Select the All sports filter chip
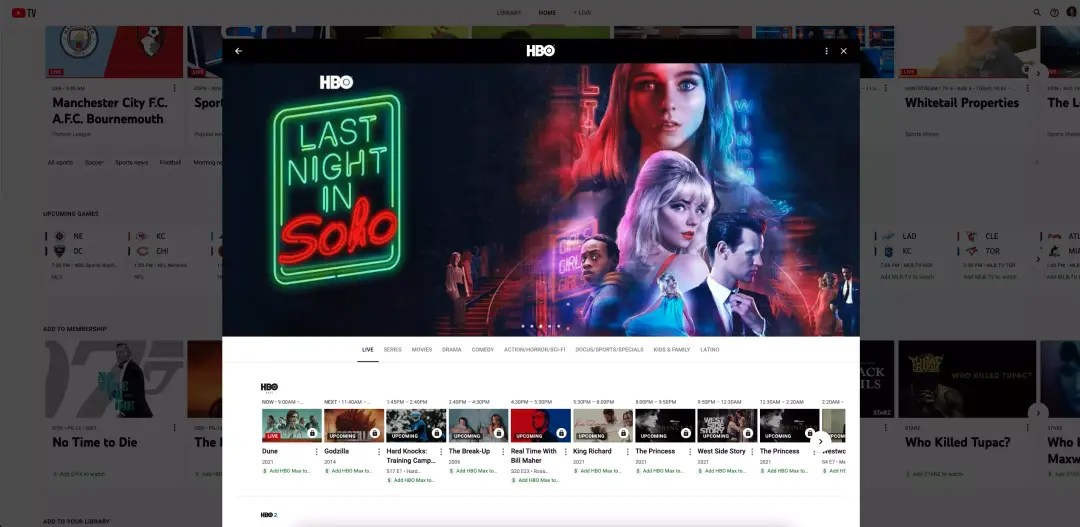The height and width of the screenshot is (527, 1080). (x=60, y=163)
